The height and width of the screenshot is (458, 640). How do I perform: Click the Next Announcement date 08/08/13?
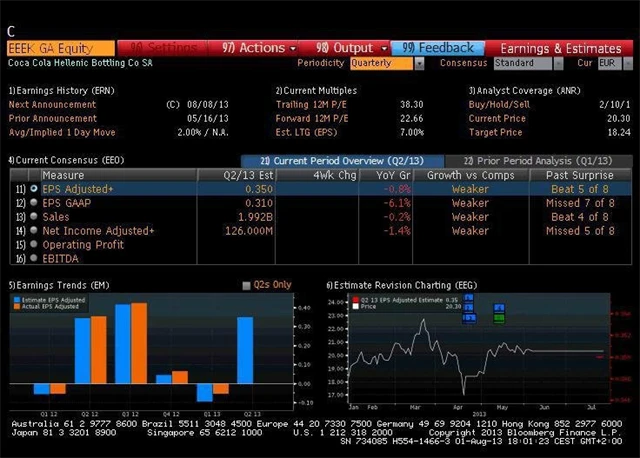coord(208,104)
